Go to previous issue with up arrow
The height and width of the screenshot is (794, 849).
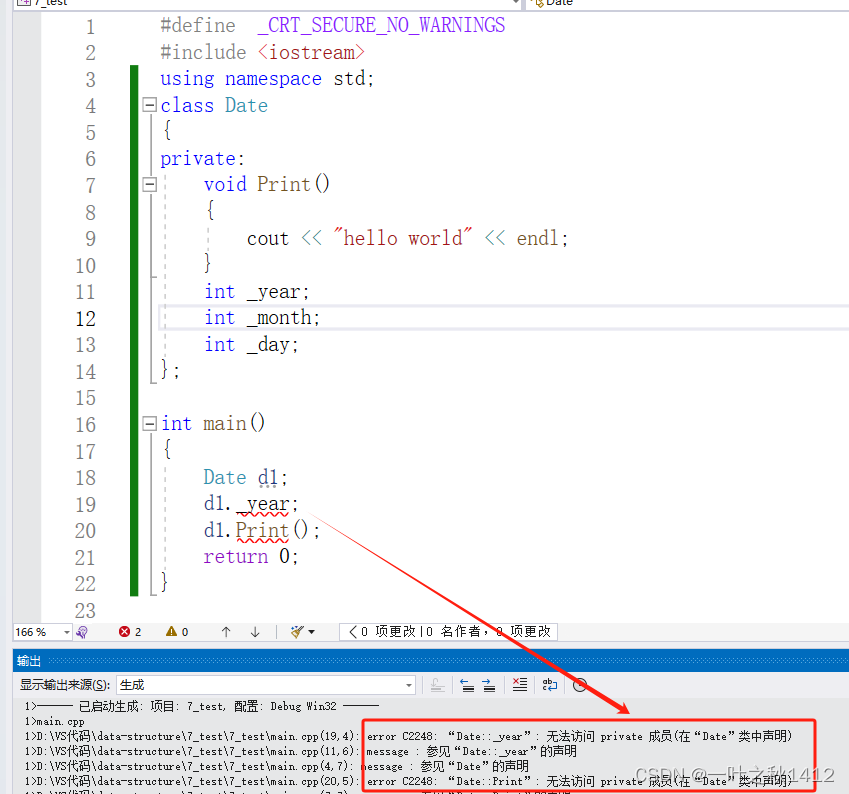pyautogui.click(x=226, y=632)
